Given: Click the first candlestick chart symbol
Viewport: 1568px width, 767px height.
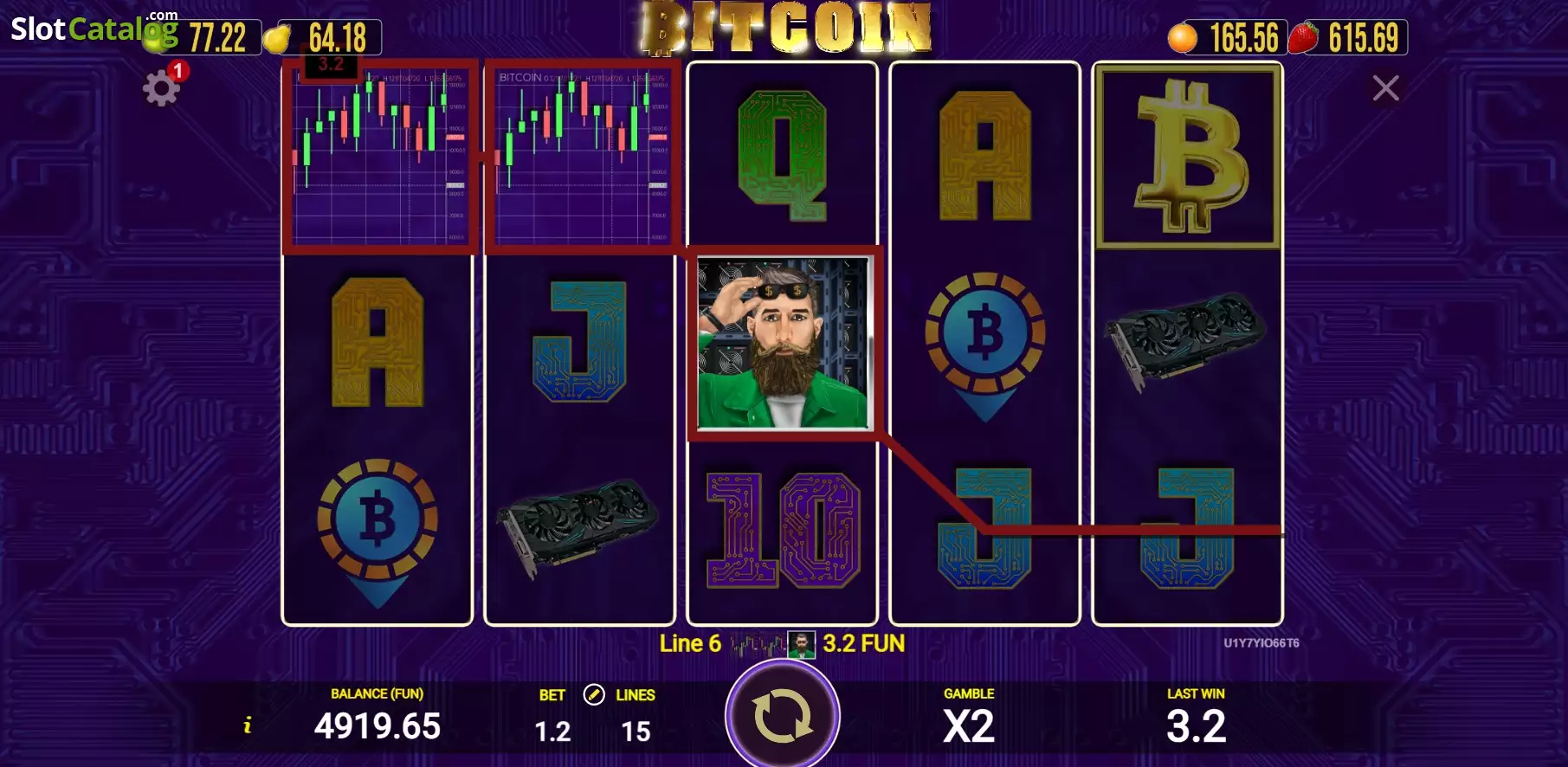Looking at the screenshot, I should [x=378, y=156].
